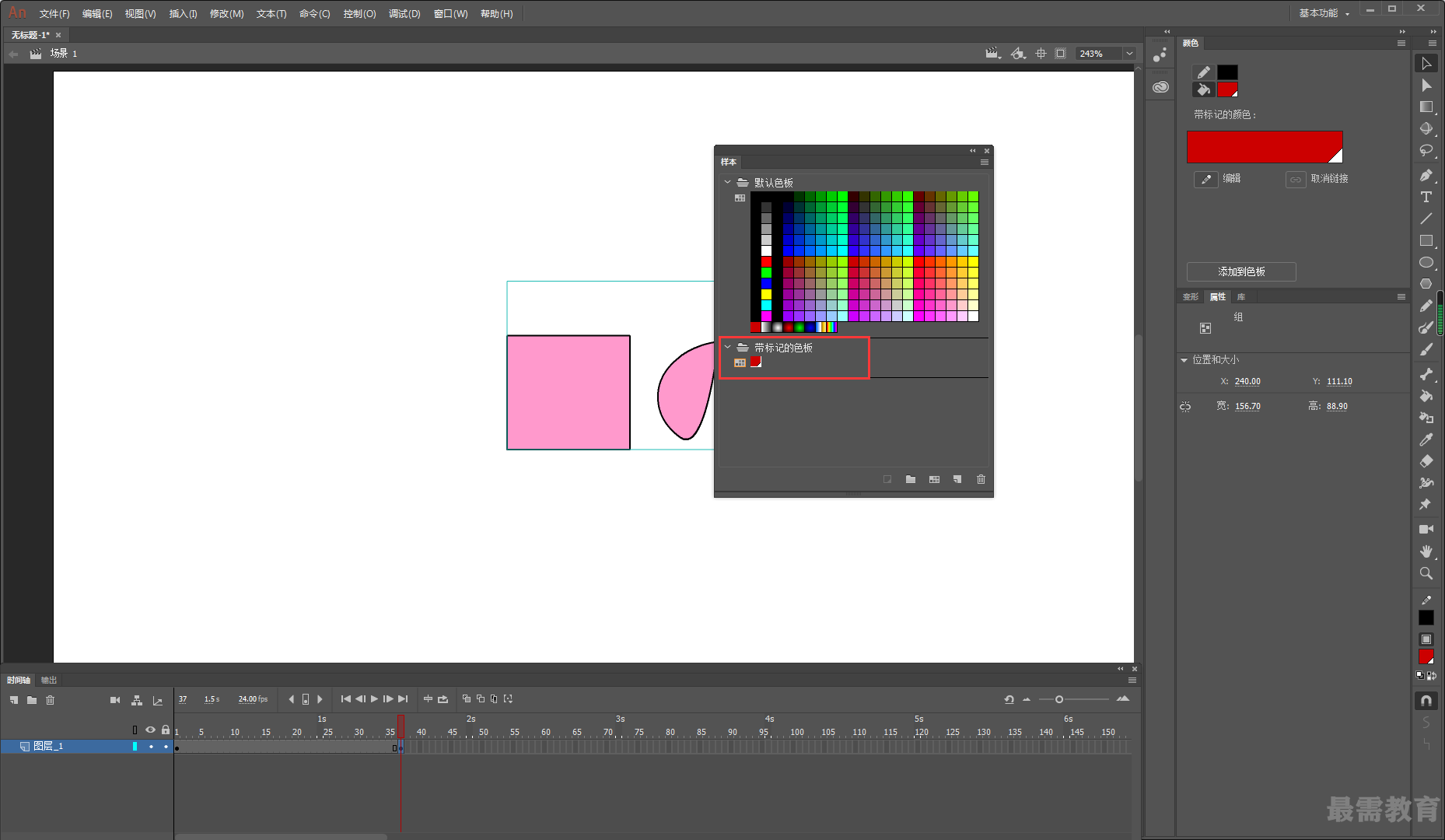Select the Free Transform tool
1445x840 pixels.
[x=1426, y=107]
